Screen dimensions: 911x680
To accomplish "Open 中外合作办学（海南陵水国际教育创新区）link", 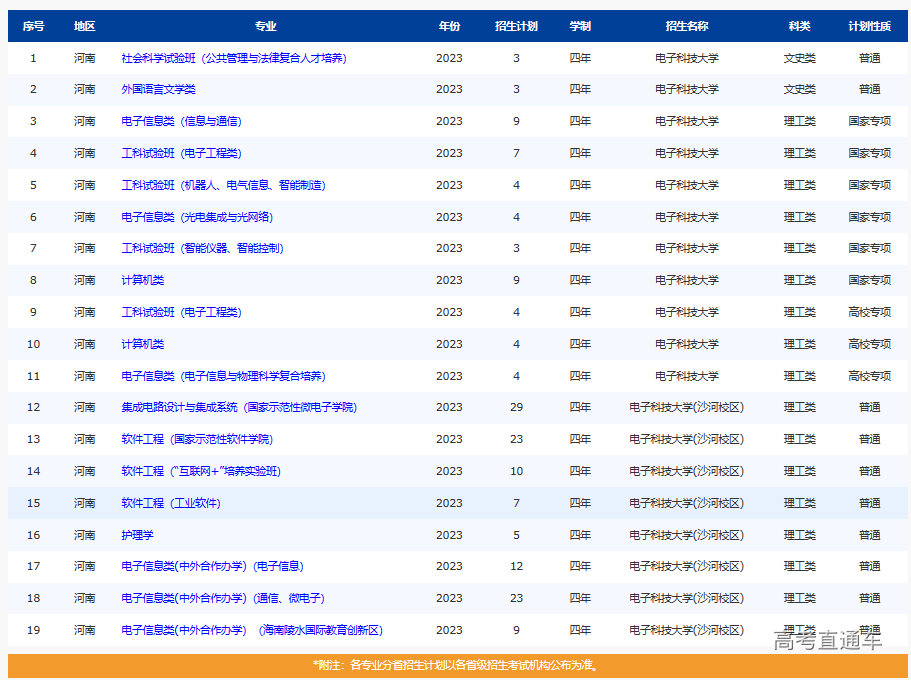I will [252, 630].
